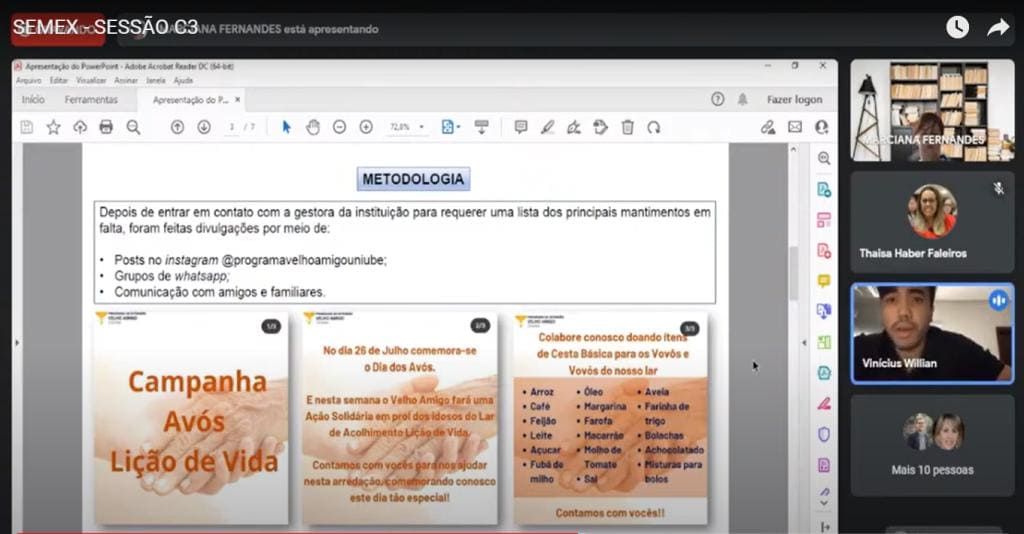Click the Fazer logon button
The height and width of the screenshot is (534, 1024).
coord(794,99)
